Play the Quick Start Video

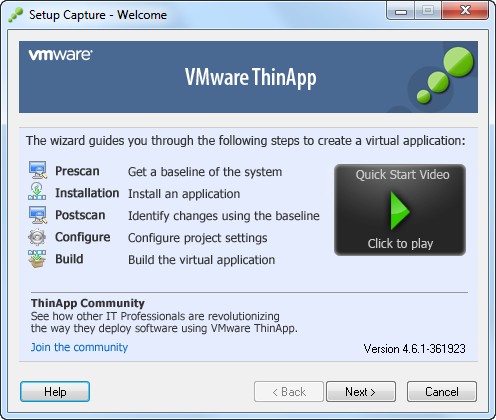click(400, 210)
